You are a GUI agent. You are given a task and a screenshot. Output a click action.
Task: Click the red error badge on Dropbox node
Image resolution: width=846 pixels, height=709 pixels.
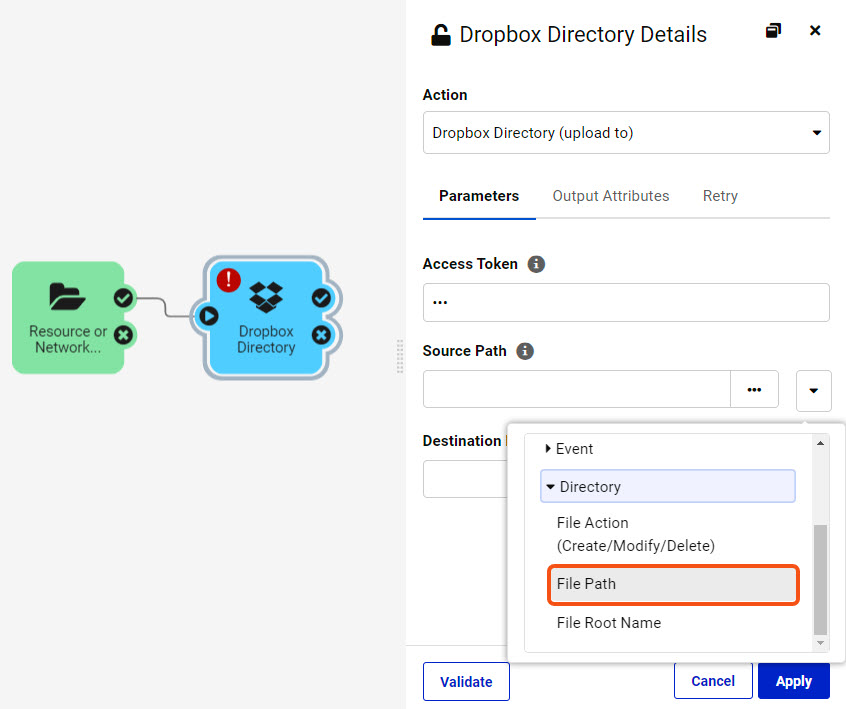pyautogui.click(x=228, y=281)
